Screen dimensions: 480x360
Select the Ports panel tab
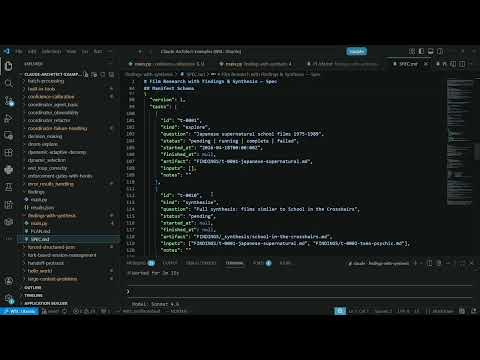click(x=262, y=263)
